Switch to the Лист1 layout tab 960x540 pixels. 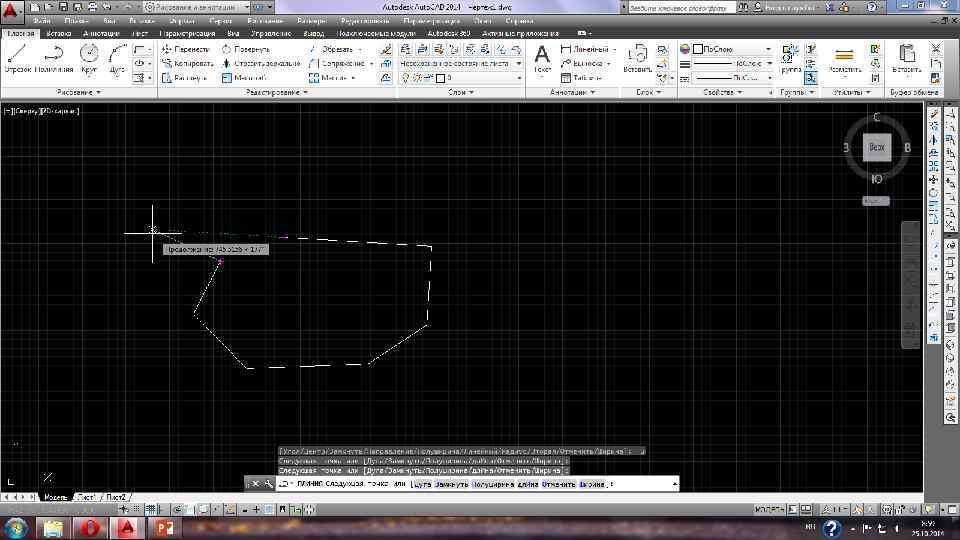86,497
